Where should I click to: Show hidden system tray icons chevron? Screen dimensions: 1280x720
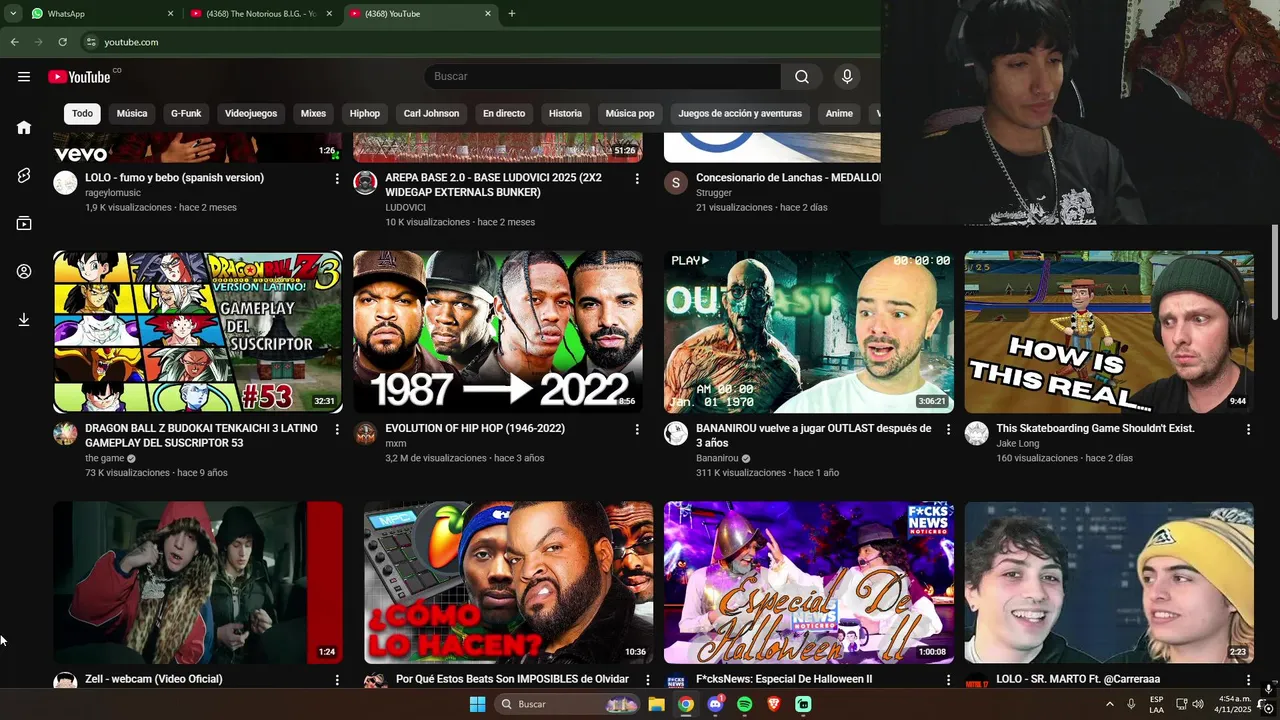1109,704
